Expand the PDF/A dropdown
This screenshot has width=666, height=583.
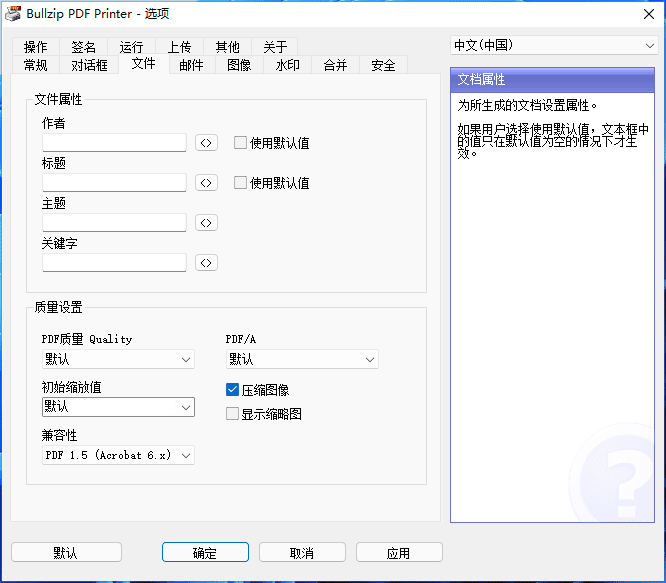301,359
